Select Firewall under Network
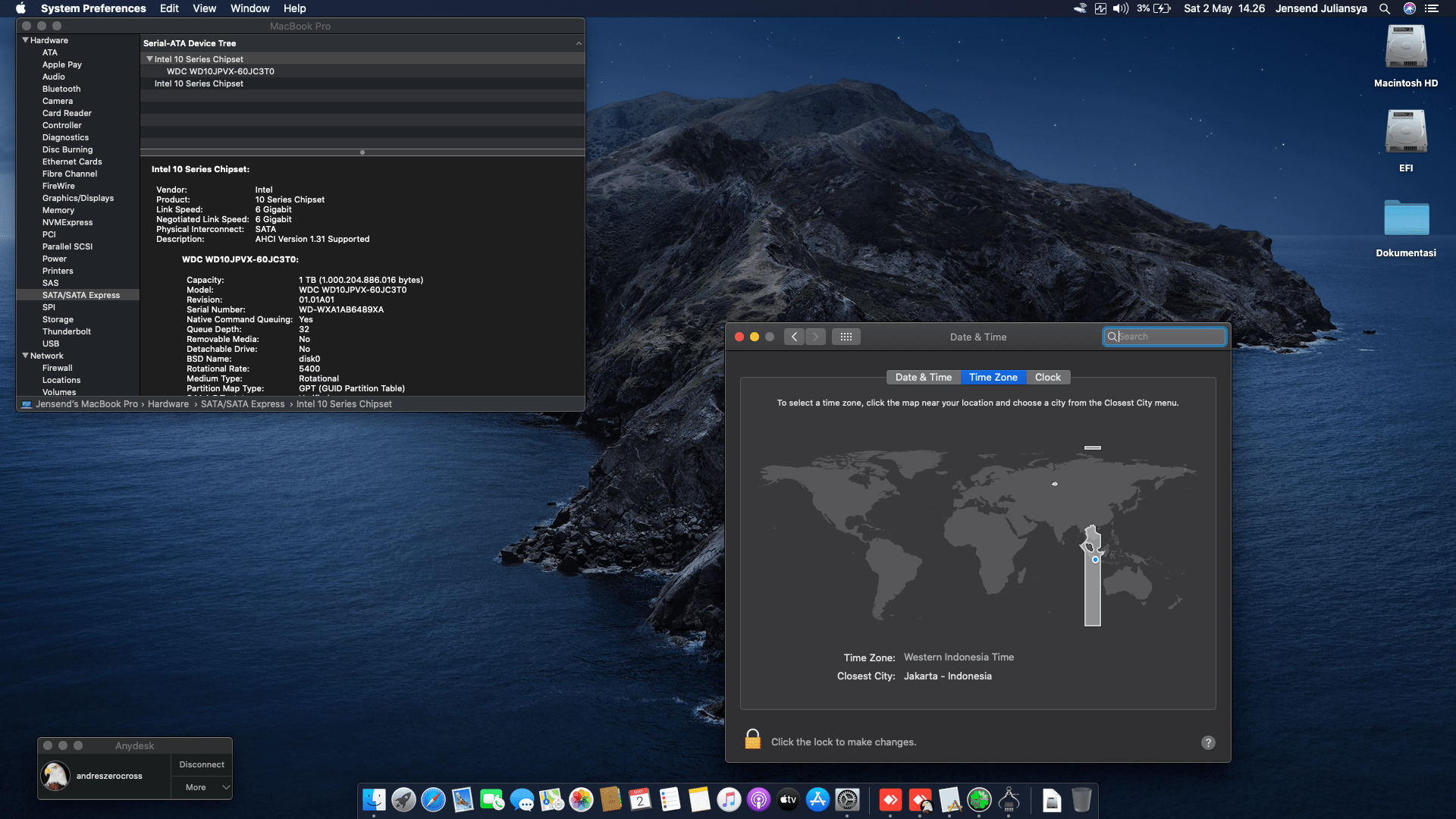 (x=78, y=368)
